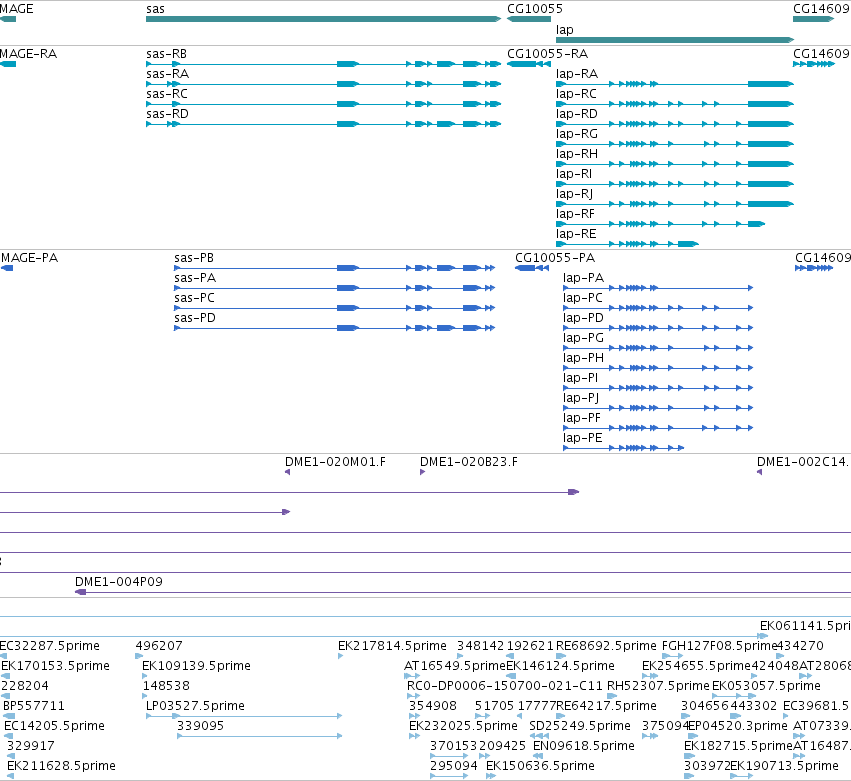This screenshot has height=781, width=851.
Task: Click the lap-PJ protein label
Action: pos(581,398)
